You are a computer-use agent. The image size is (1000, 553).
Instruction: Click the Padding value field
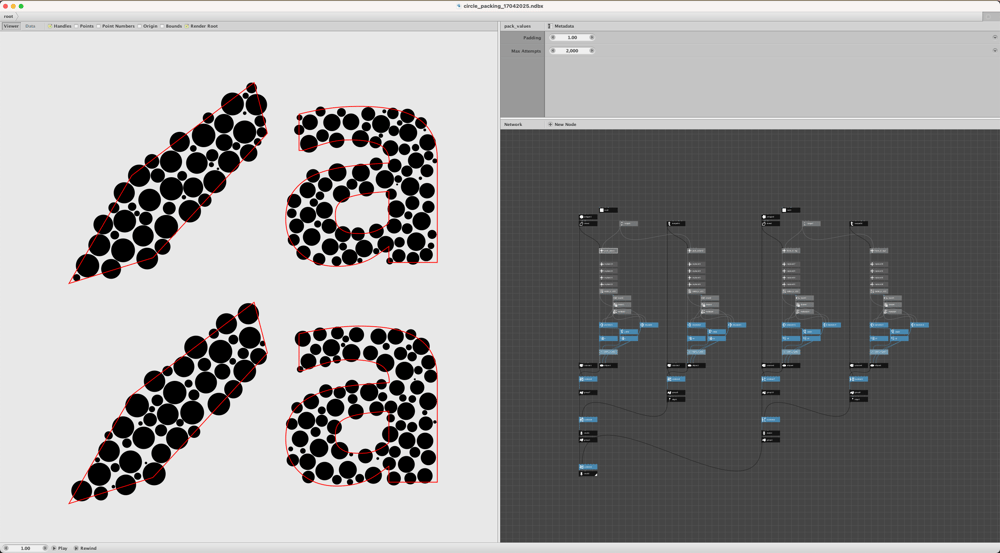click(x=572, y=38)
